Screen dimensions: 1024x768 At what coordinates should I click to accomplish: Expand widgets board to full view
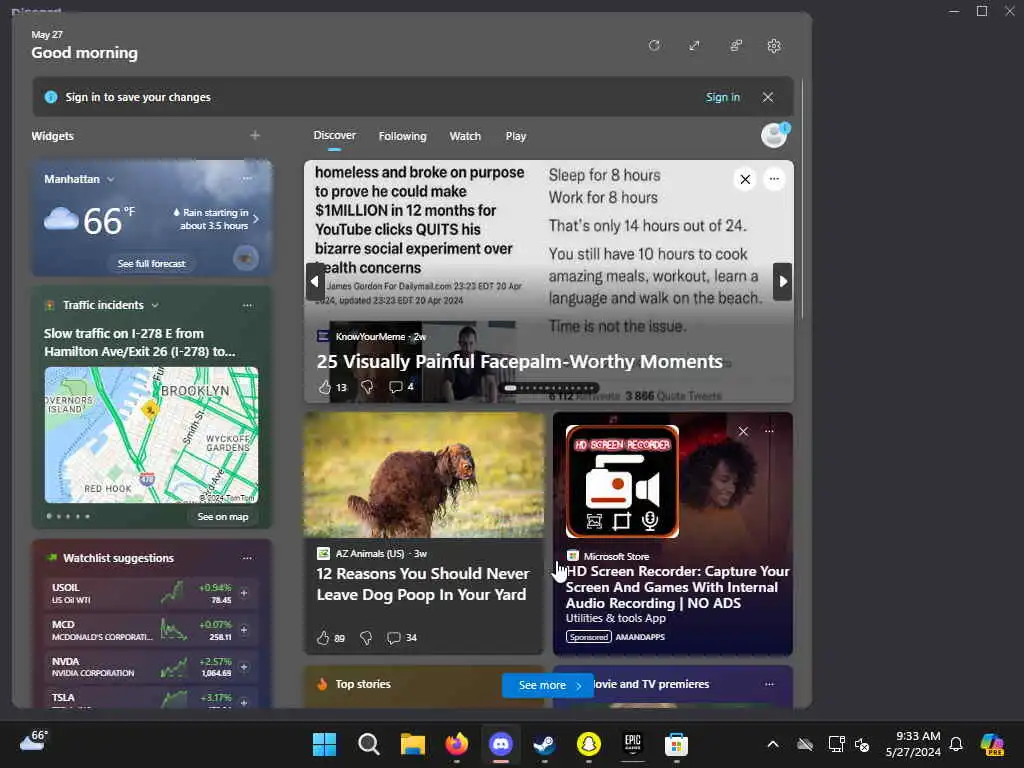click(x=694, y=46)
